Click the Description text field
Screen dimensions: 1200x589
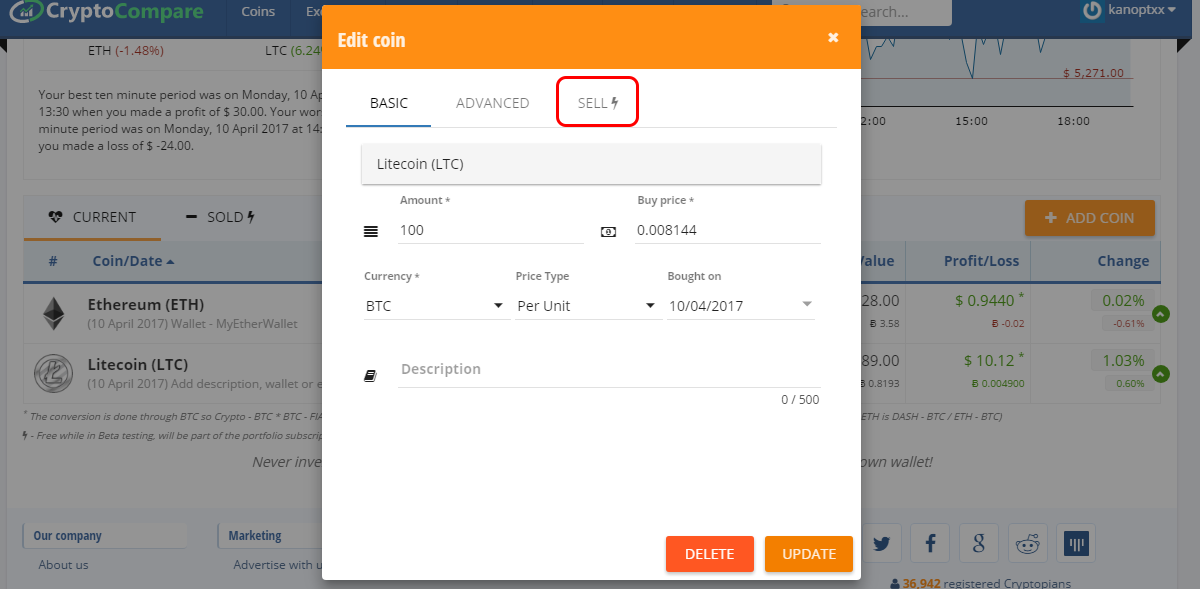(x=609, y=370)
